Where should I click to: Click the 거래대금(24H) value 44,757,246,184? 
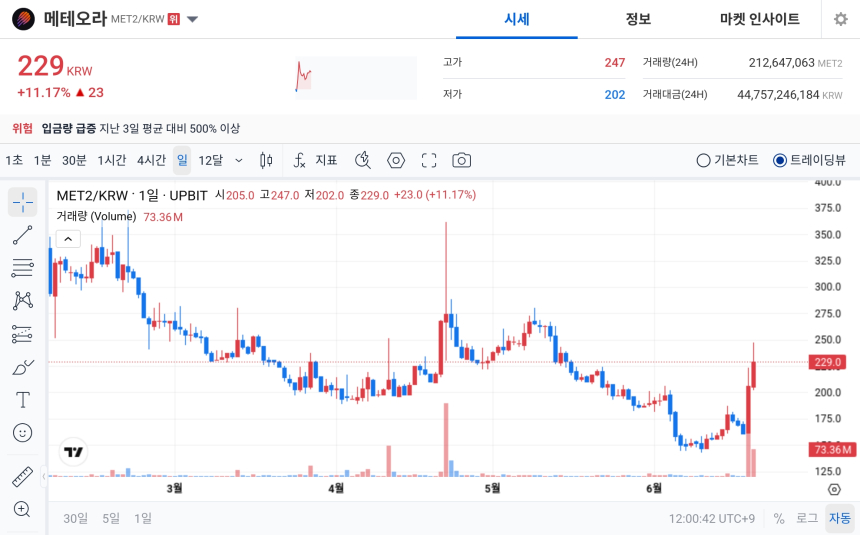tap(778, 95)
